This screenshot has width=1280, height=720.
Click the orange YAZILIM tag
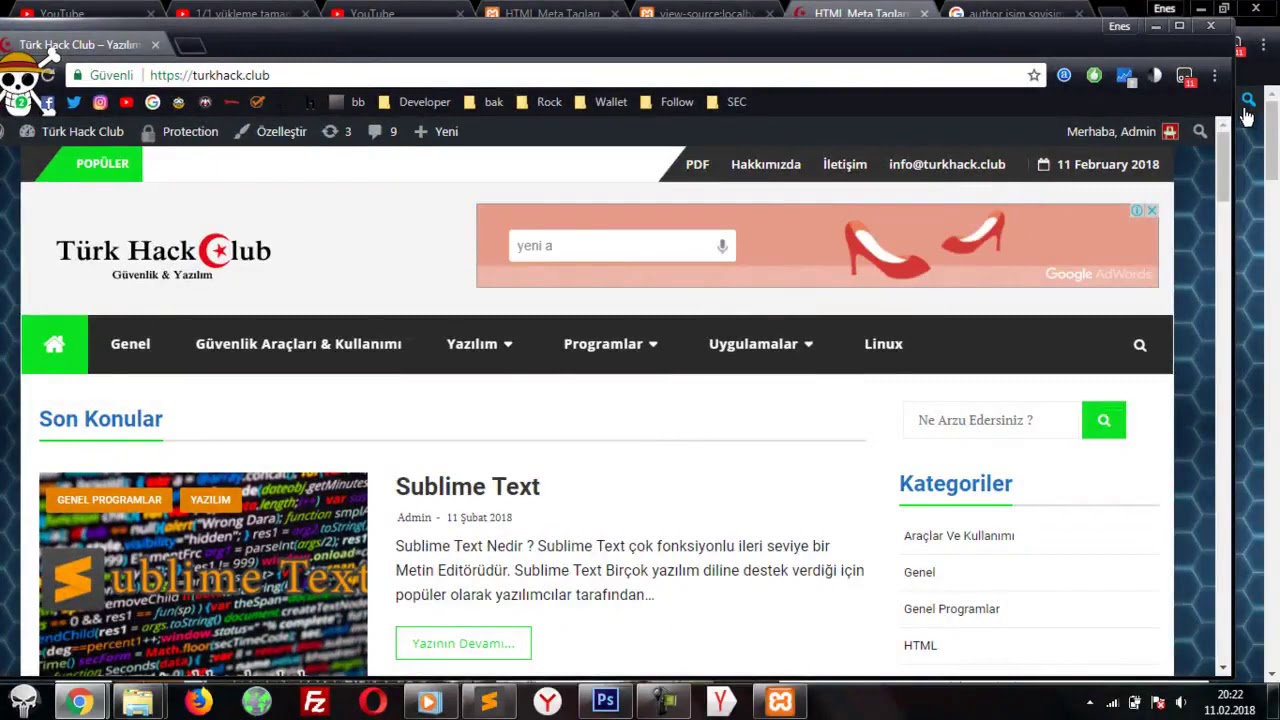click(x=210, y=499)
